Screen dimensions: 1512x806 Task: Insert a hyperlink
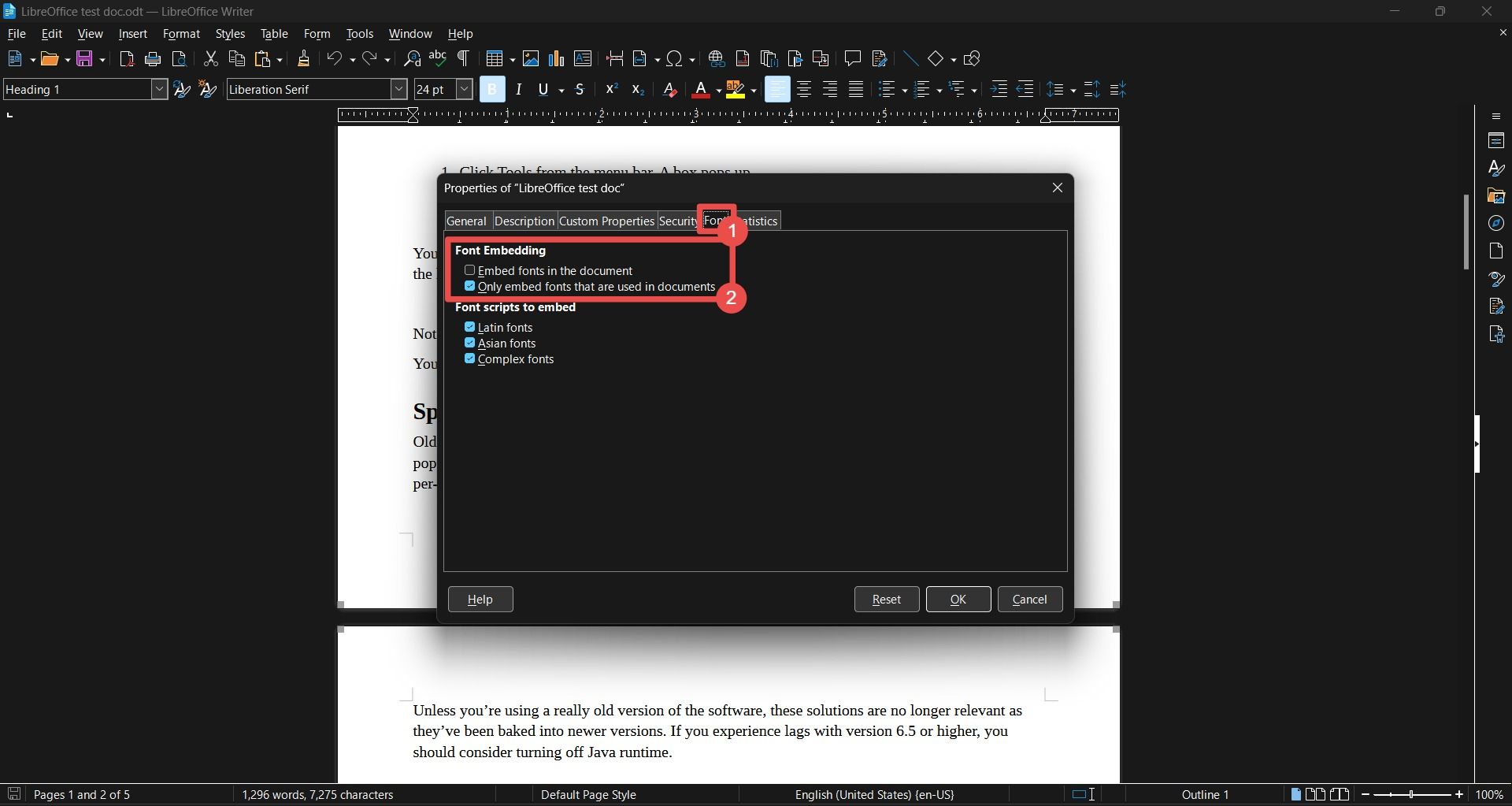717,58
